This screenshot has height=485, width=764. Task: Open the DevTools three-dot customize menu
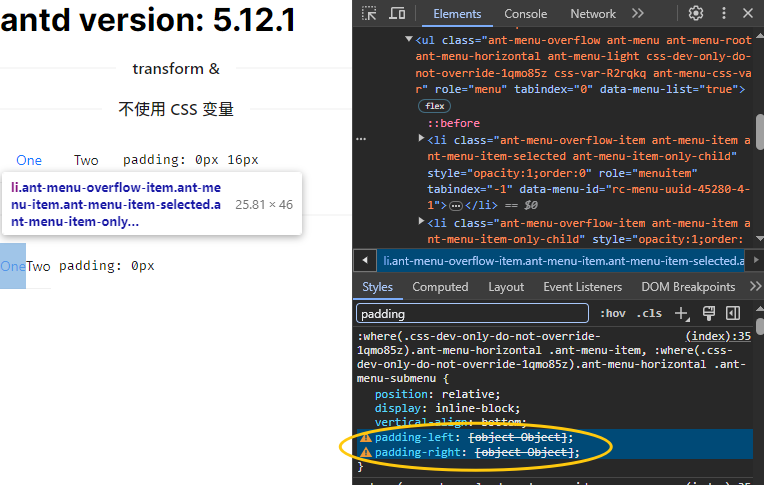click(724, 13)
